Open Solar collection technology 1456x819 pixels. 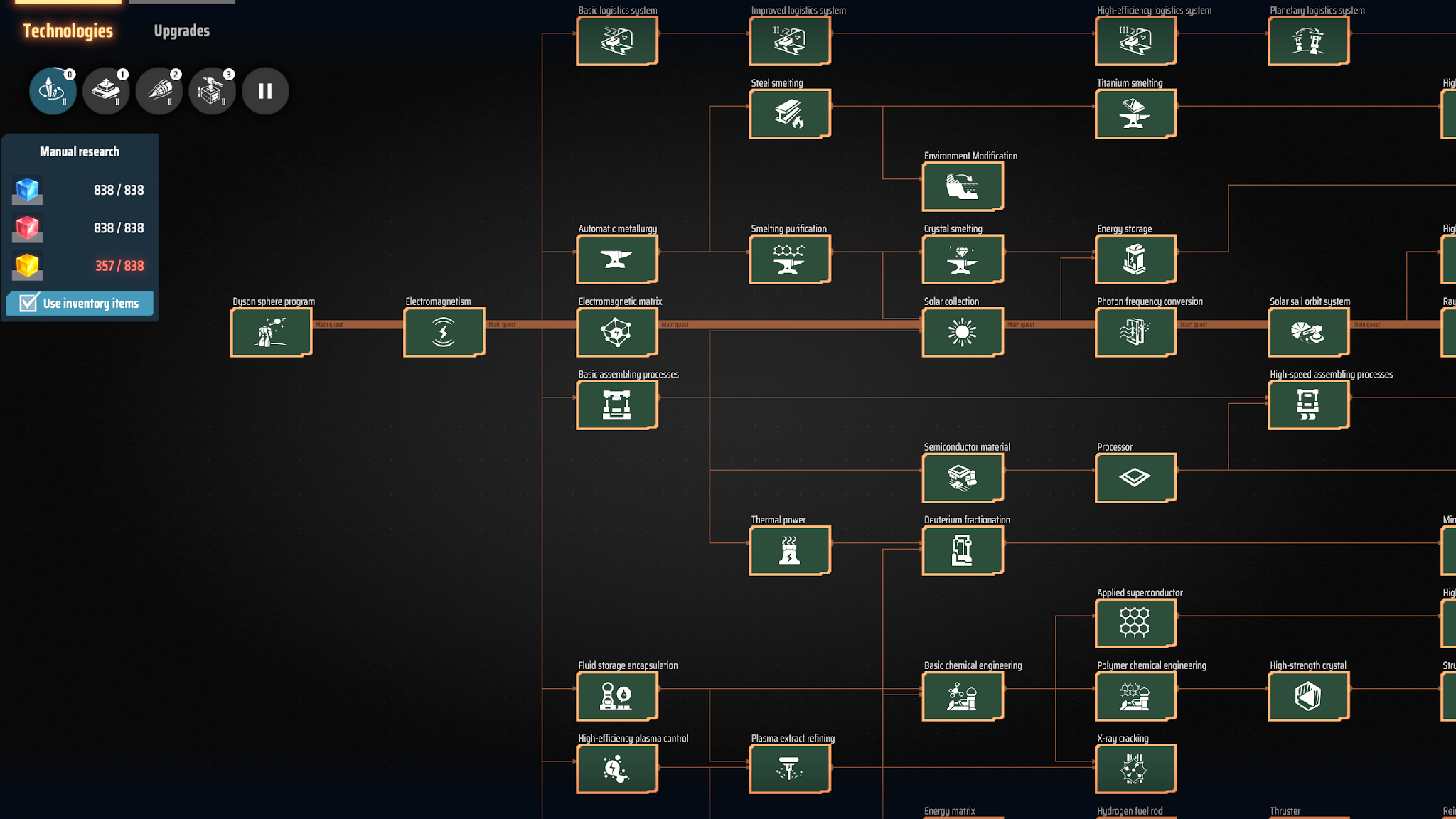[x=963, y=332]
